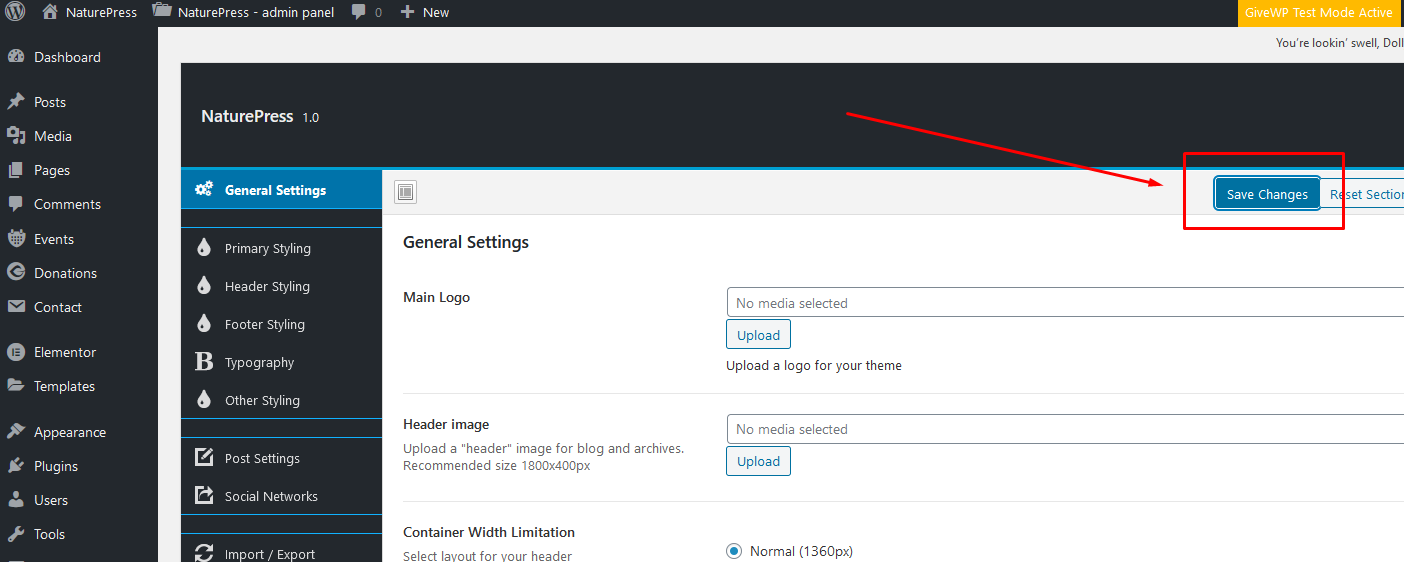The image size is (1404, 562).
Task: Click the Donations GiveWP icon
Action: 16,273
